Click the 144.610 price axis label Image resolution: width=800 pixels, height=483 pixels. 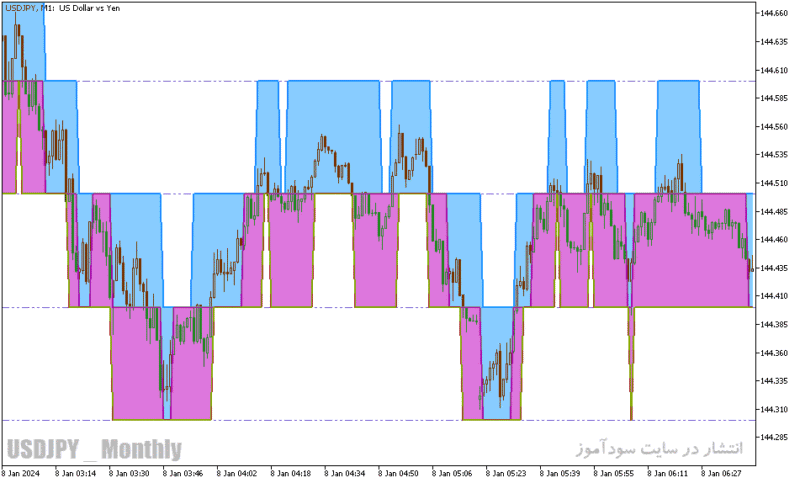coord(773,70)
